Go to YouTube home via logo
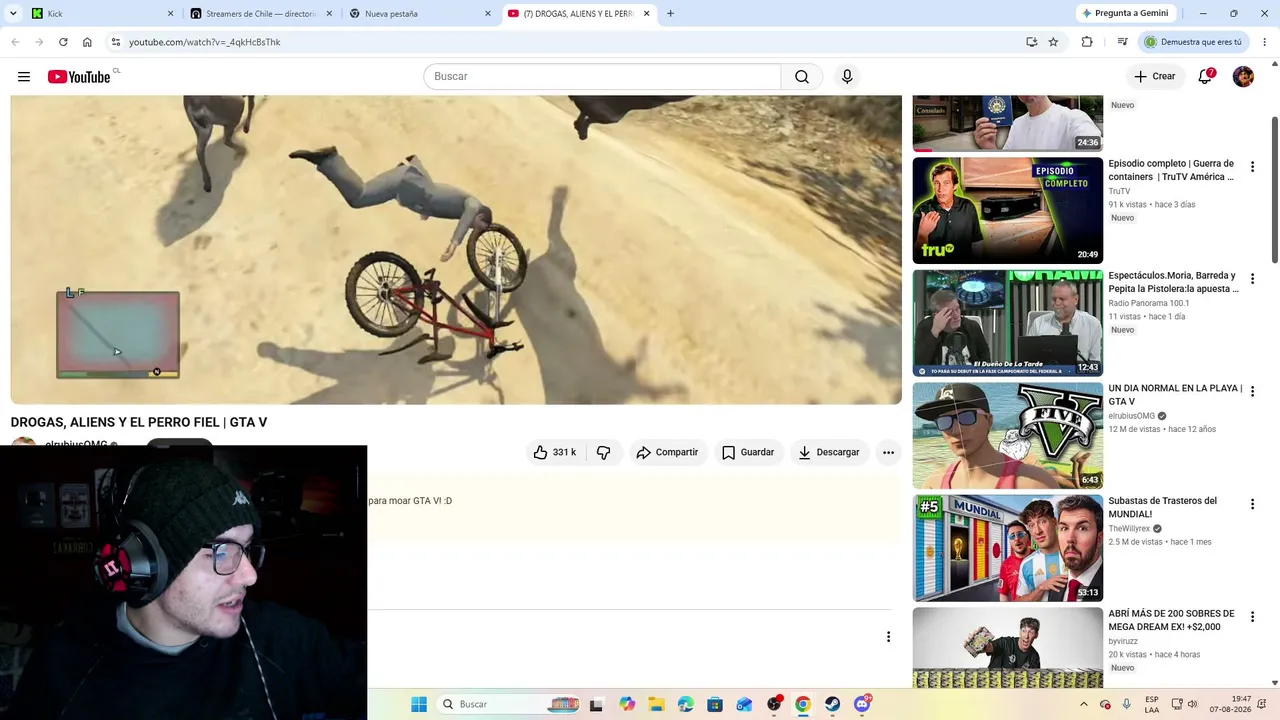Screen dimensions: 1280x720 [79, 77]
